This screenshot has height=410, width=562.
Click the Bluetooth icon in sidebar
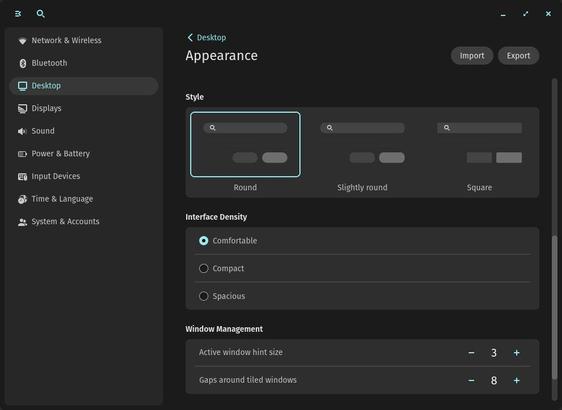click(22, 63)
